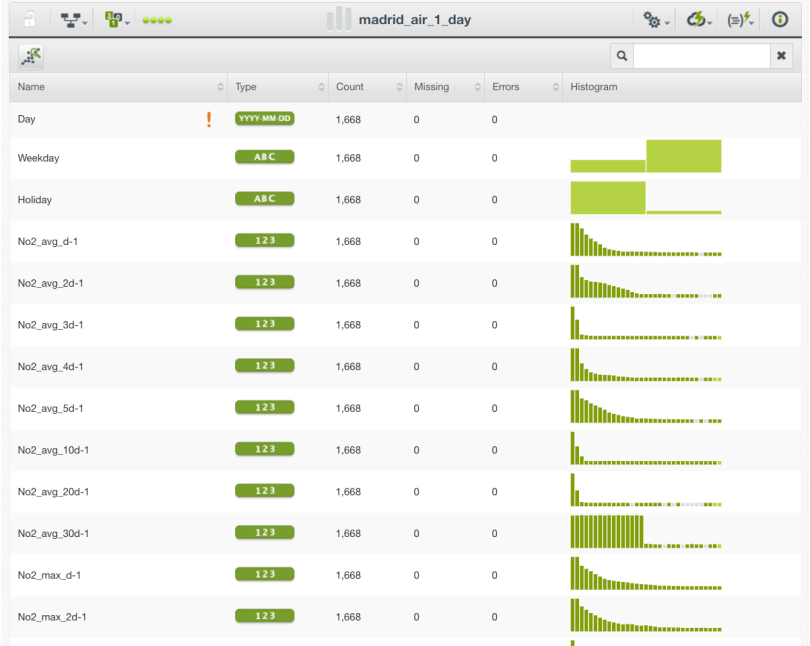This screenshot has height=646, width=810.
Task: Open the dataset type dropdown menu
Action: [x=117, y=19]
